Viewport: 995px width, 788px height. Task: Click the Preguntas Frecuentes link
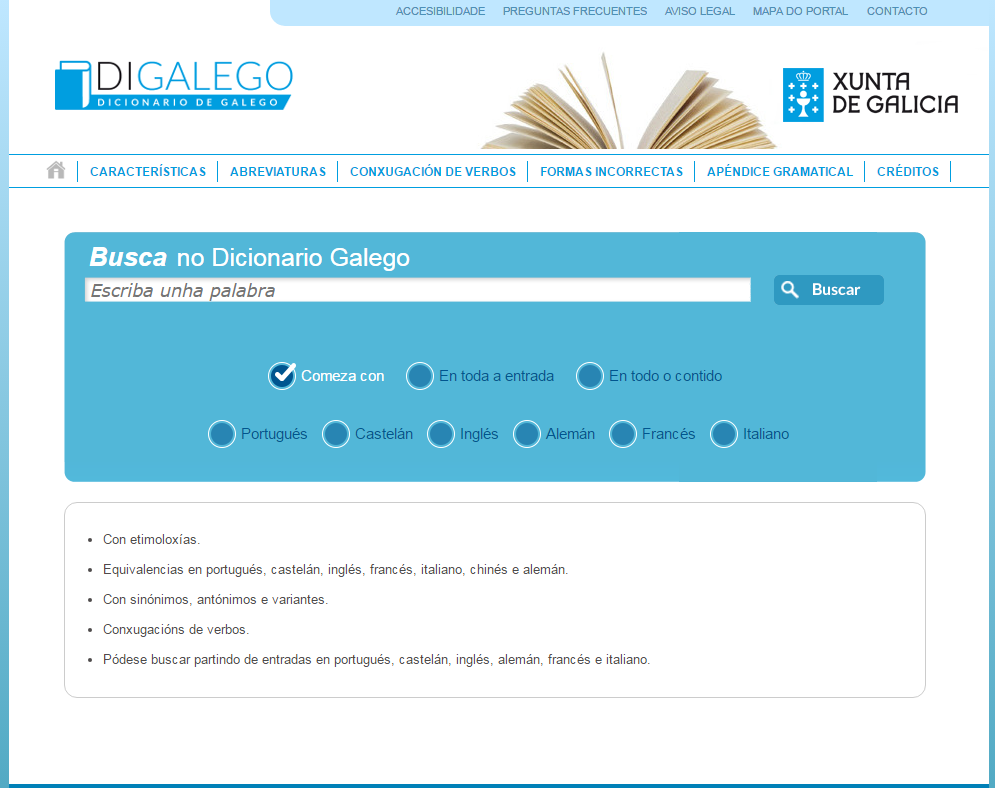tap(575, 12)
